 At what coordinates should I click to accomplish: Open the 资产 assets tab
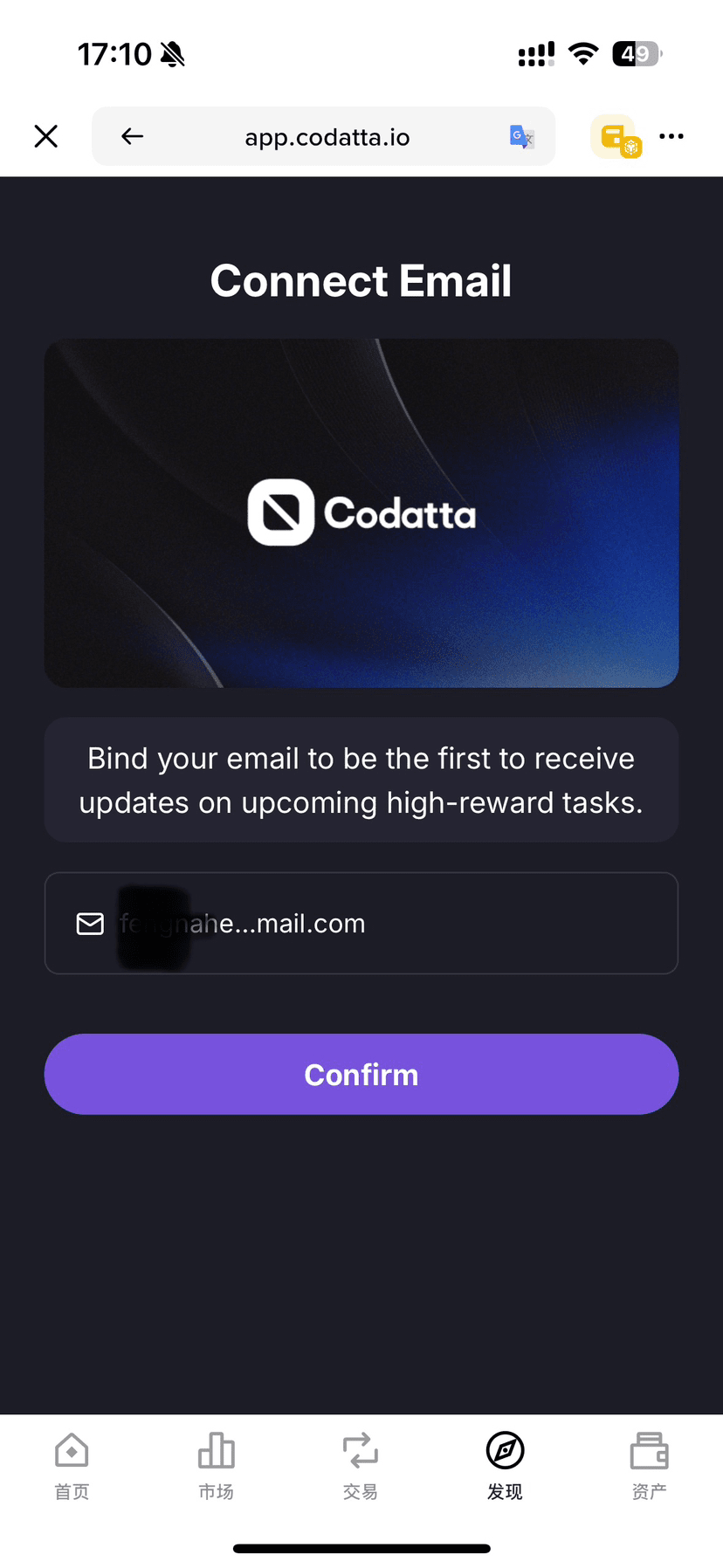pos(649,1467)
